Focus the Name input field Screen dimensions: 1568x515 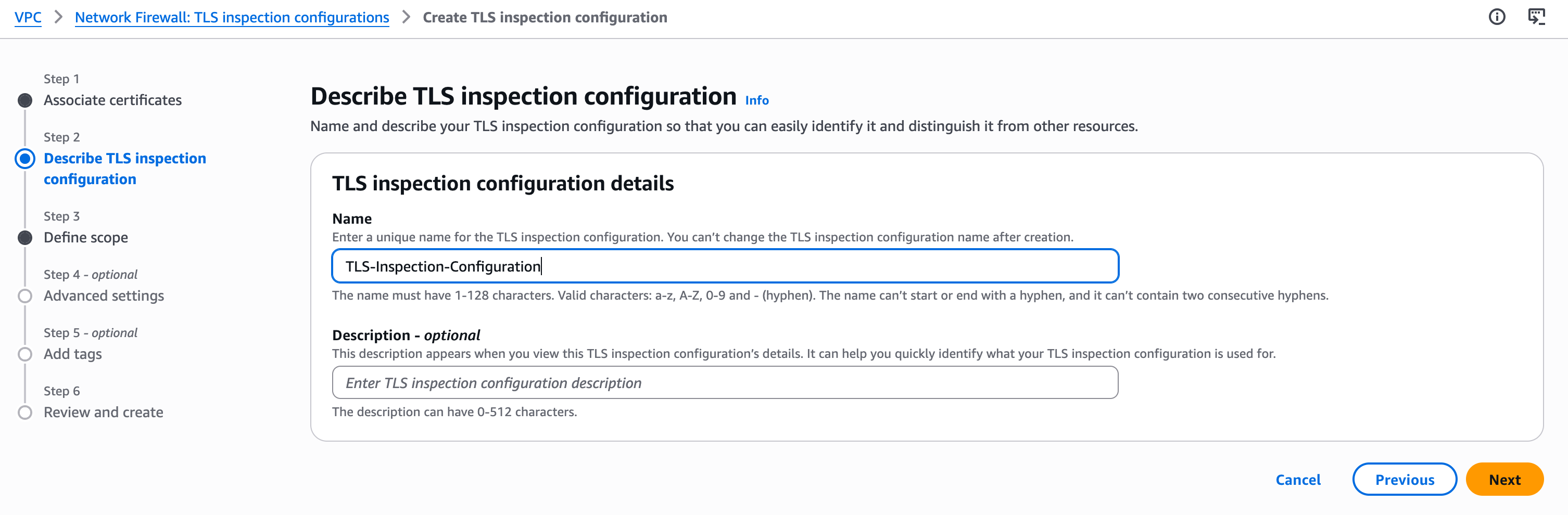(724, 266)
